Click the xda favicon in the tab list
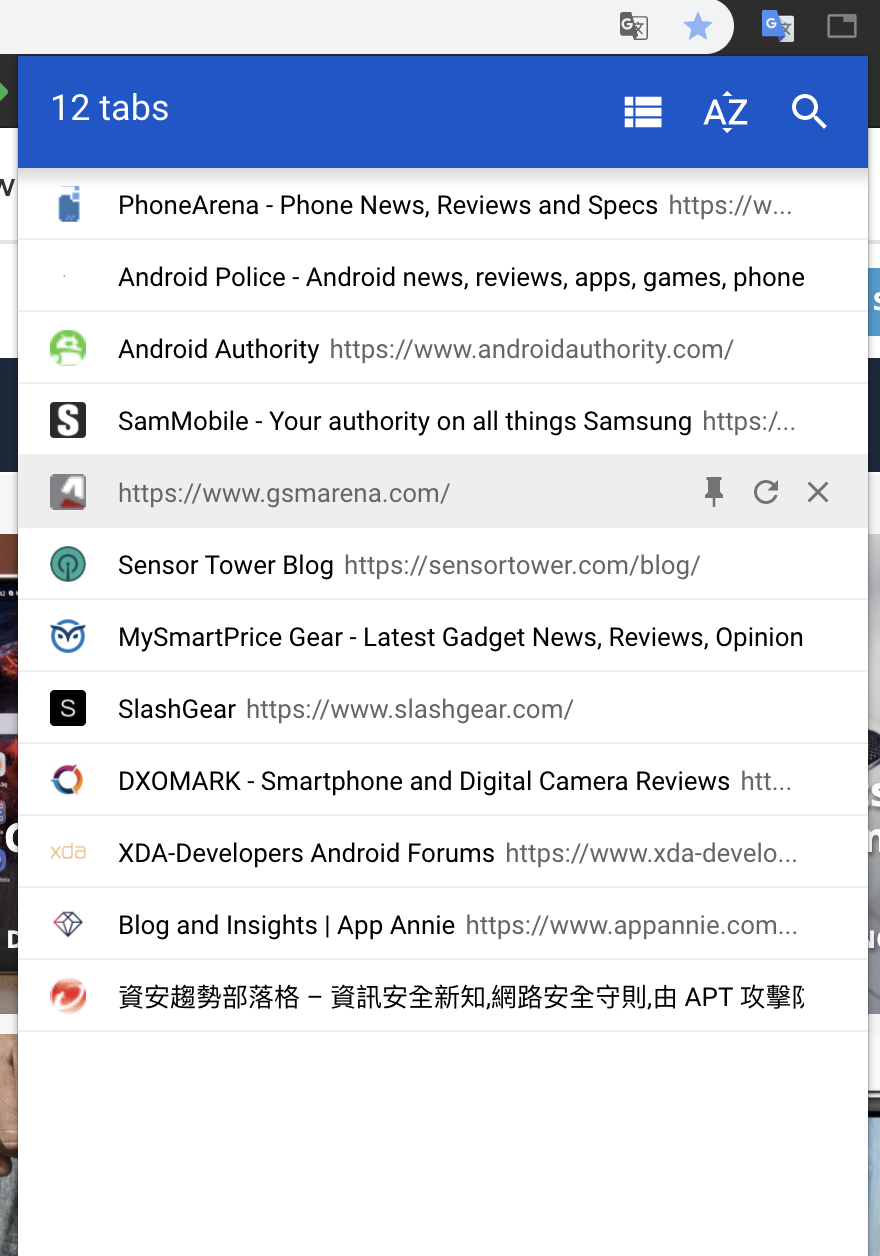 point(68,852)
